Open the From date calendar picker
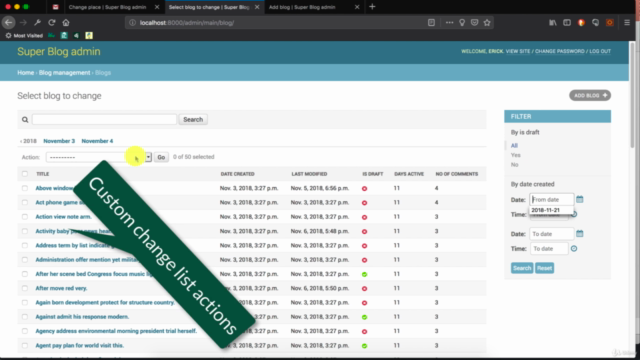The image size is (640, 360). [580, 199]
